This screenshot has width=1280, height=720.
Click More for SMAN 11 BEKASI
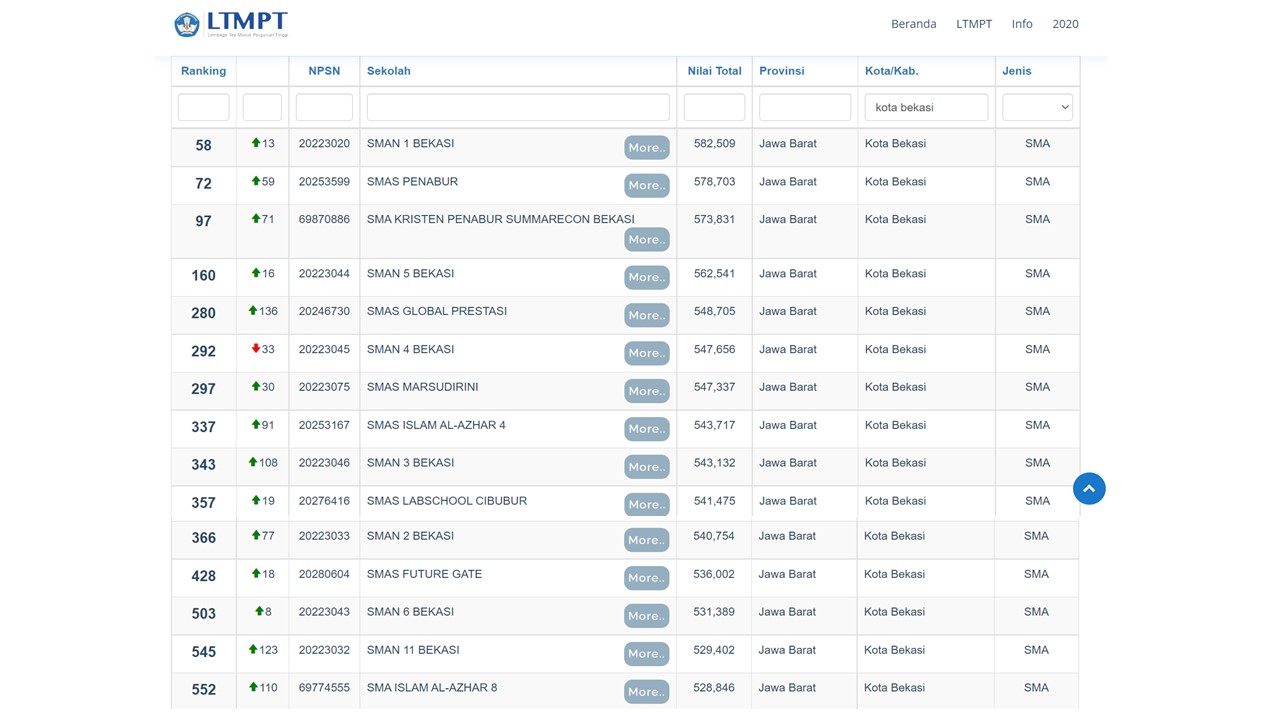coord(647,654)
